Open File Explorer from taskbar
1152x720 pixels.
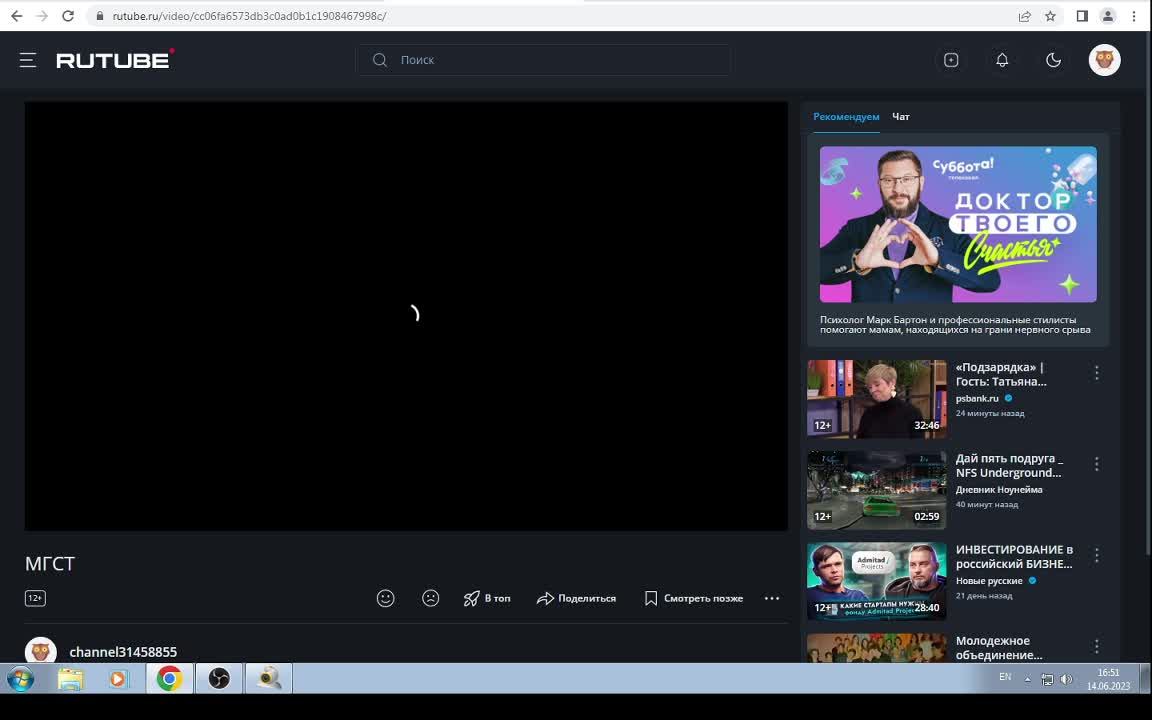[x=71, y=678]
